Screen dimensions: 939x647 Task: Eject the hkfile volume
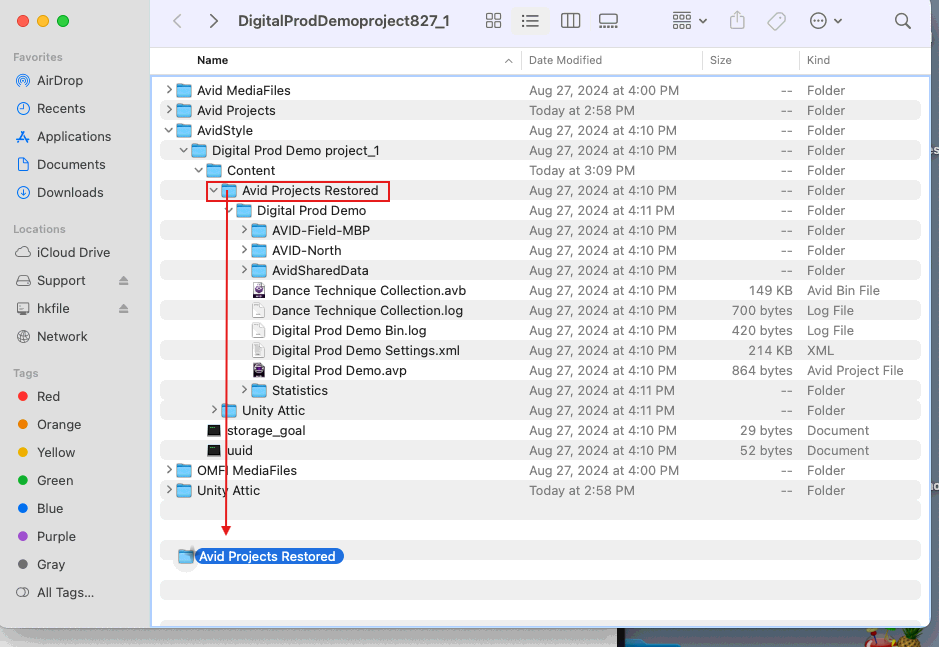[124, 309]
